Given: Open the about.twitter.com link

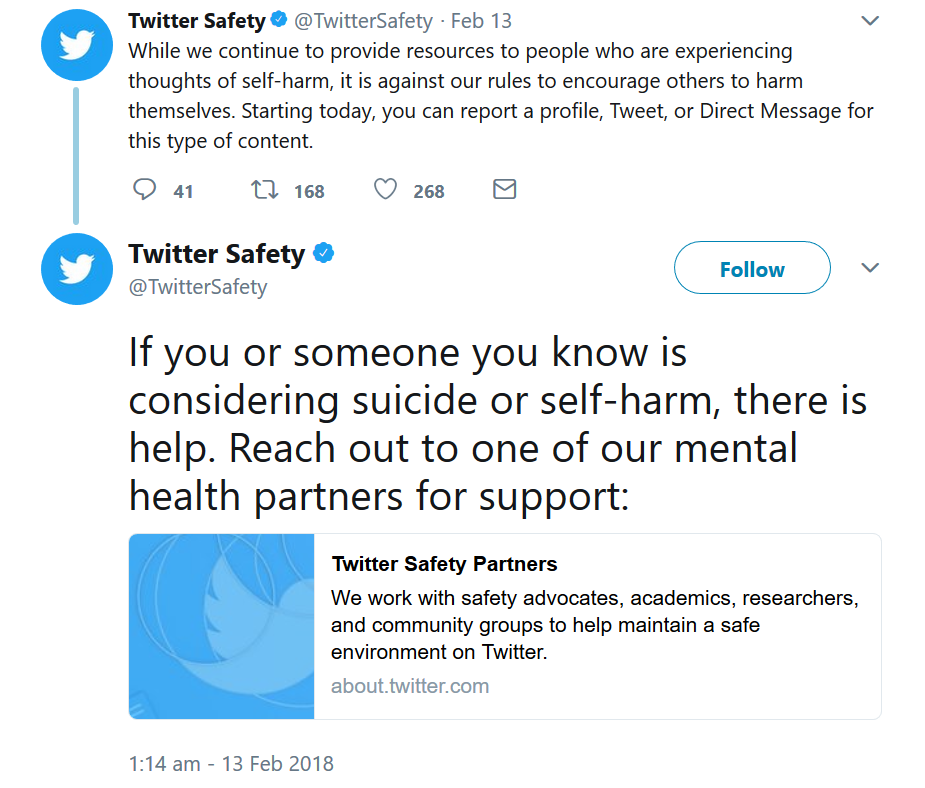Looking at the screenshot, I should [409, 686].
